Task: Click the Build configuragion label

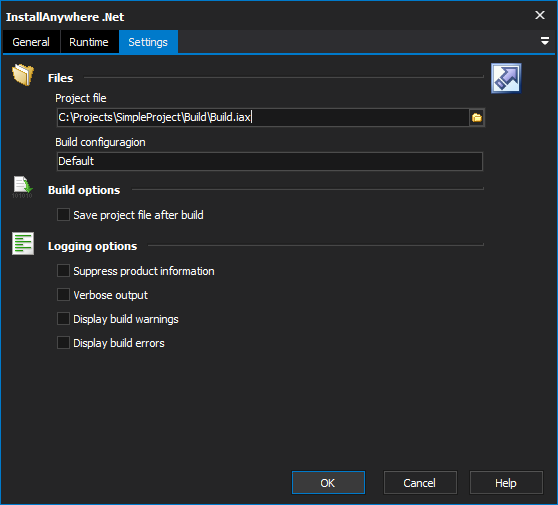Action: point(100,142)
